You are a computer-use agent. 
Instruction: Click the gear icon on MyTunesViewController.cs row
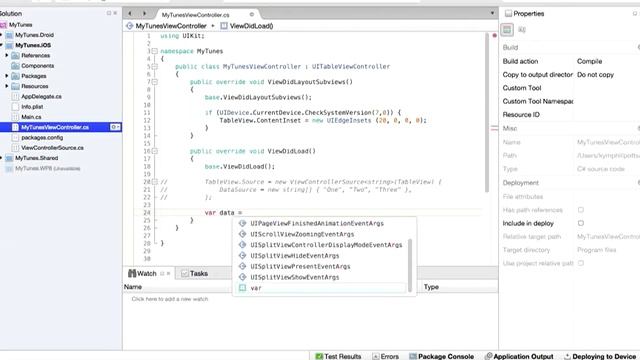115,127
